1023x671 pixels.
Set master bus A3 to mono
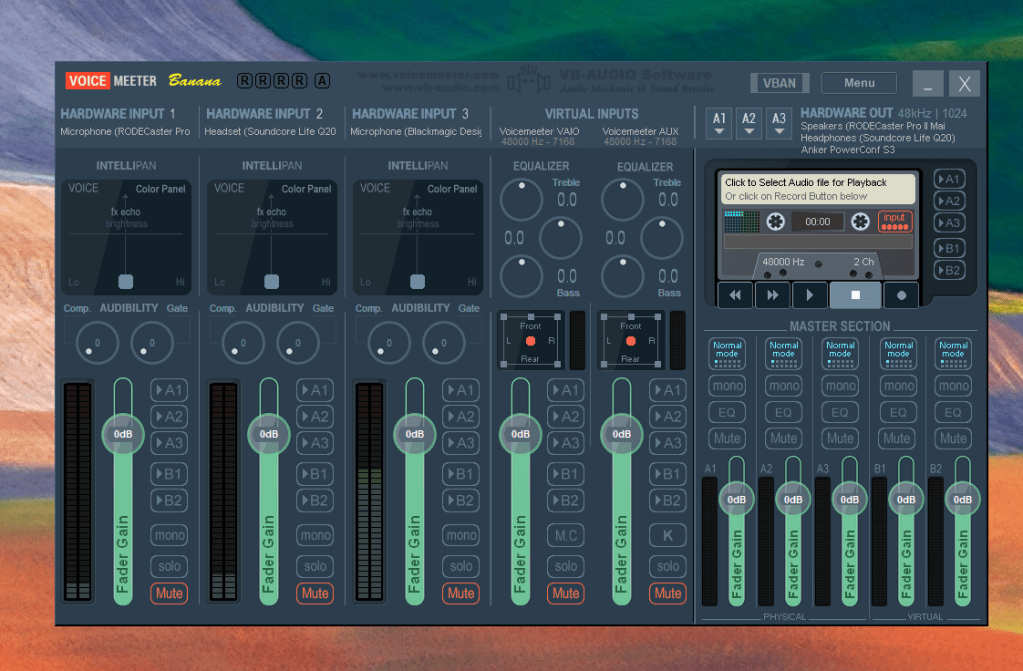840,386
